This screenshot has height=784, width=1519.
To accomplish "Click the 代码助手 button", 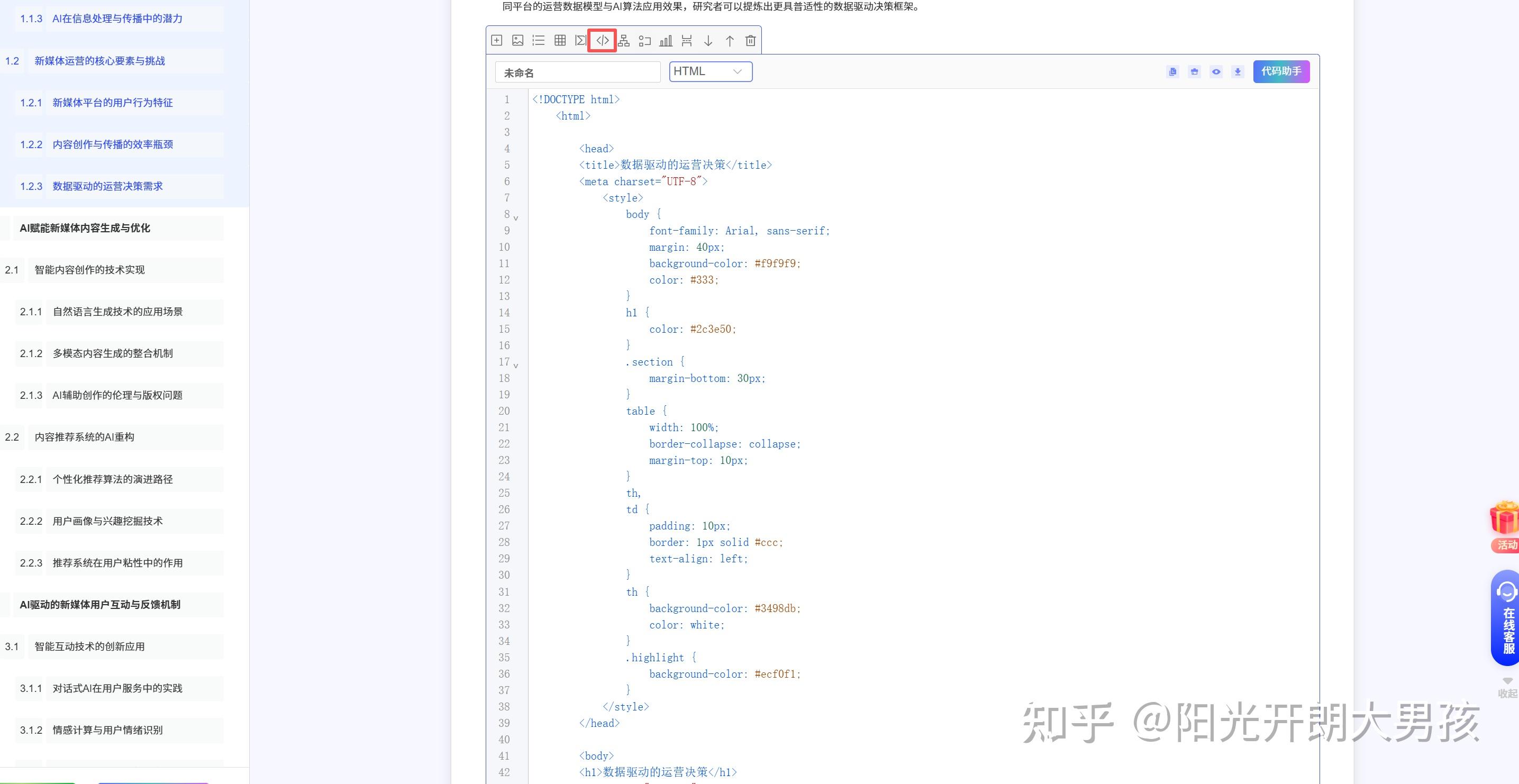I will [x=1281, y=71].
